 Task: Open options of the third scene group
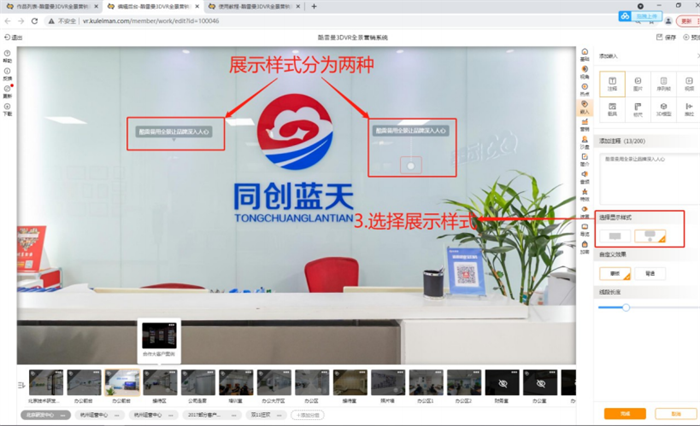[x=171, y=415]
